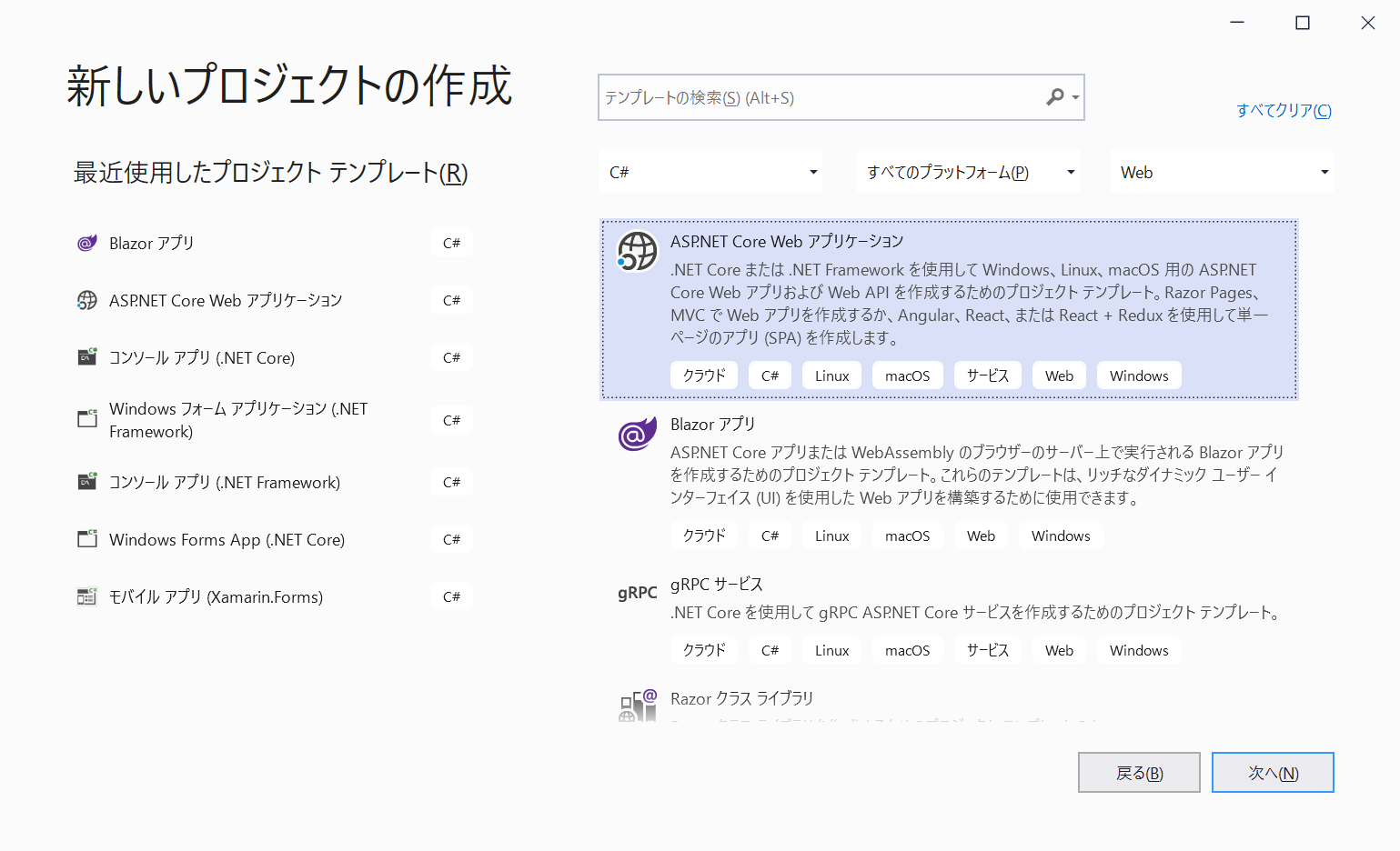Click the すべてクリア link

pyautogui.click(x=1284, y=110)
